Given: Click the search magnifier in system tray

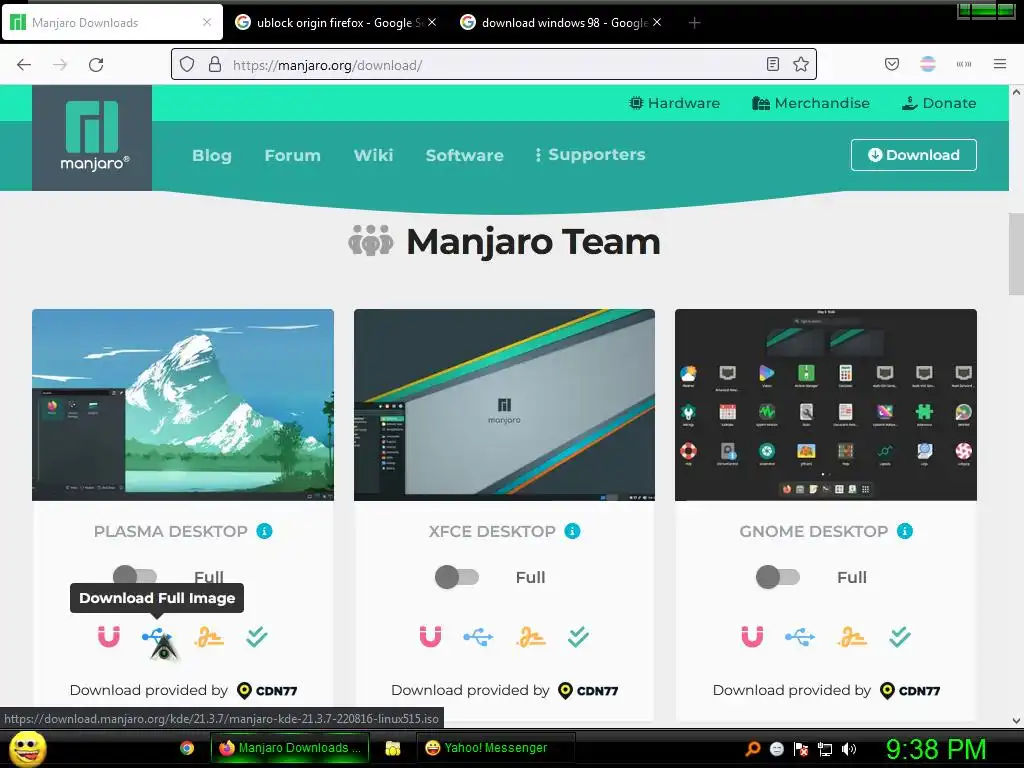Looking at the screenshot, I should coord(753,749).
